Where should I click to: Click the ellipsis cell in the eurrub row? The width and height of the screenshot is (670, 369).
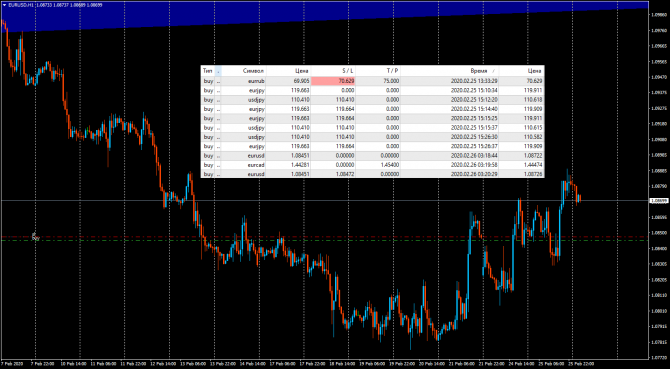218,81
